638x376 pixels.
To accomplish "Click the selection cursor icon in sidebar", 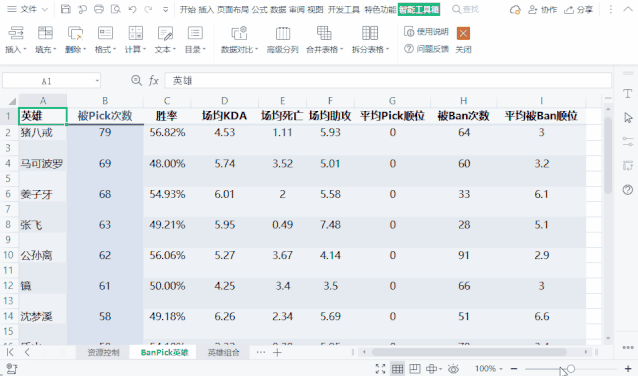I will (628, 118).
